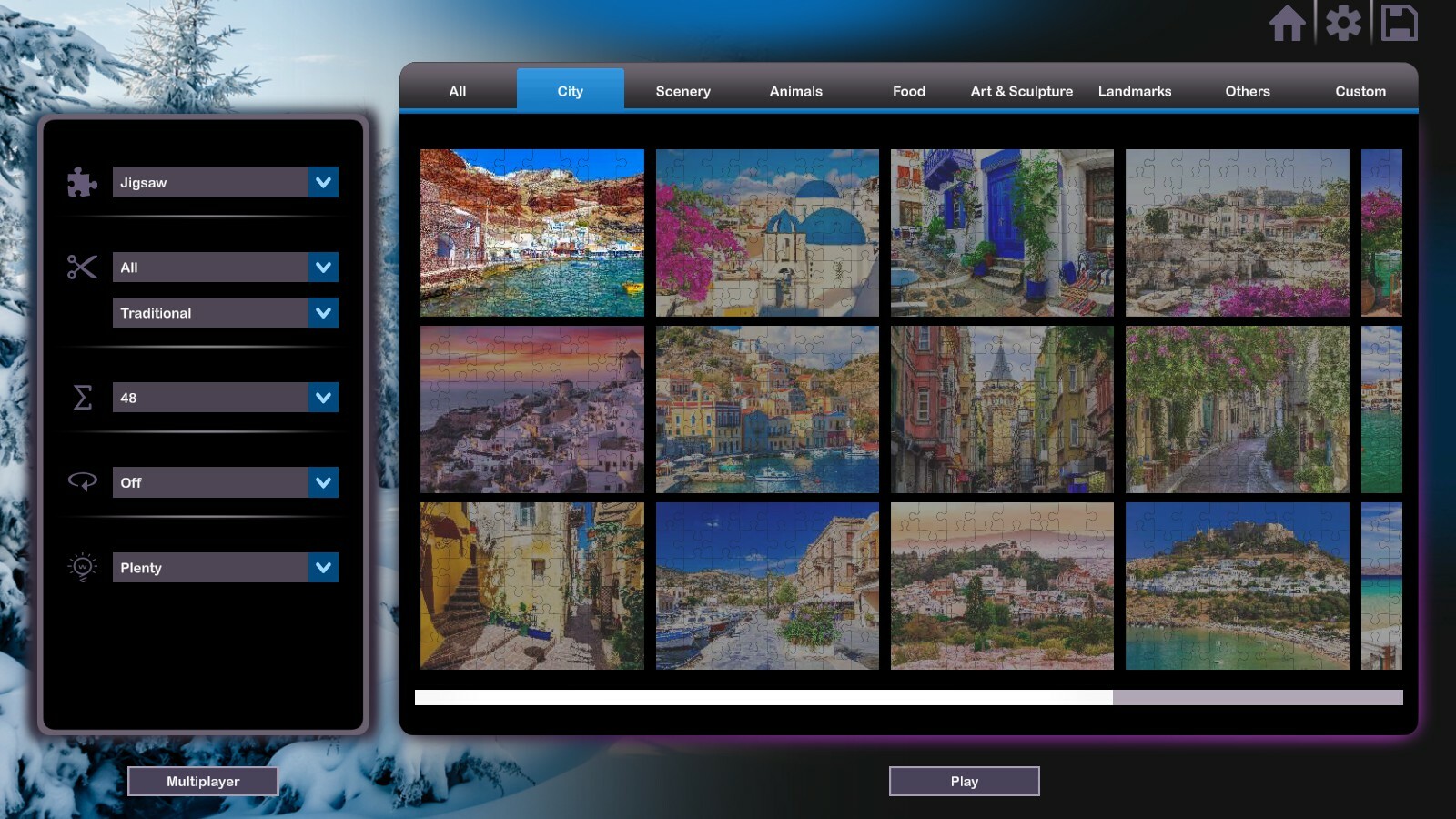Open the rotation Off dropdown
1456x819 pixels.
click(x=225, y=482)
